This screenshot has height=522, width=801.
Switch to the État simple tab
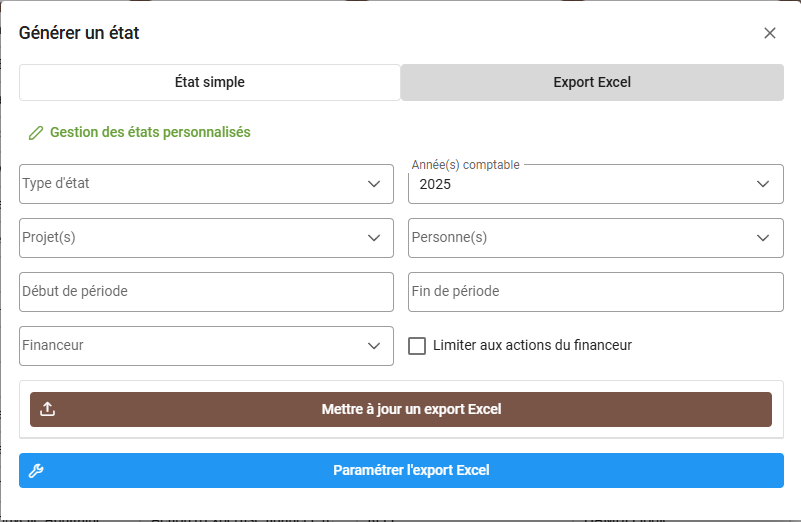coord(210,83)
